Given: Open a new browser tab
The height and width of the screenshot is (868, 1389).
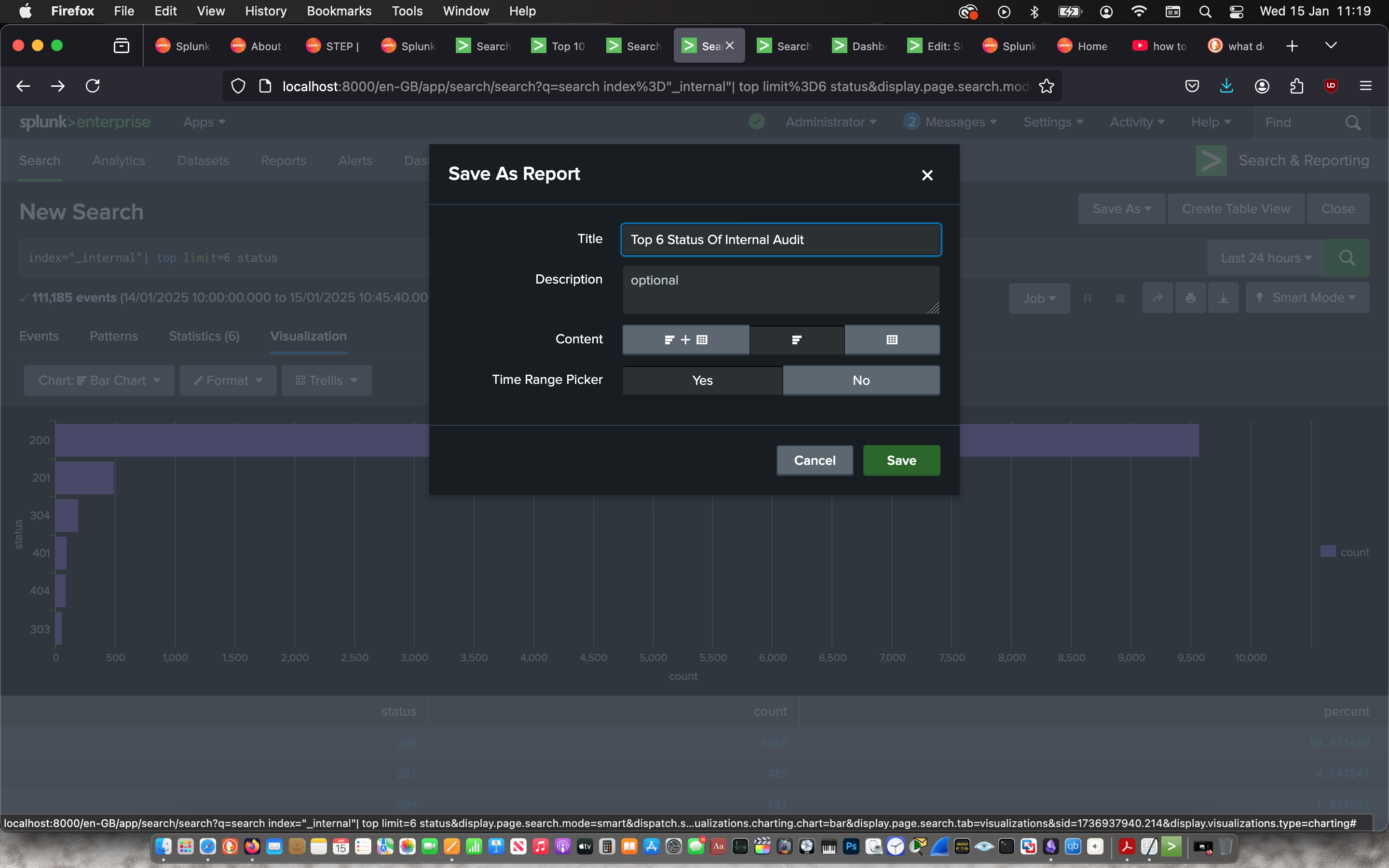Looking at the screenshot, I should [1292, 46].
